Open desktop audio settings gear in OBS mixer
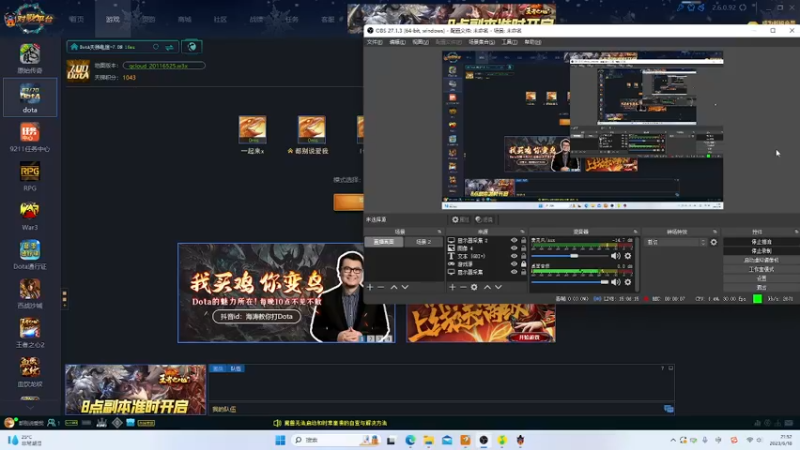This screenshot has width=800, height=450. tap(628, 282)
